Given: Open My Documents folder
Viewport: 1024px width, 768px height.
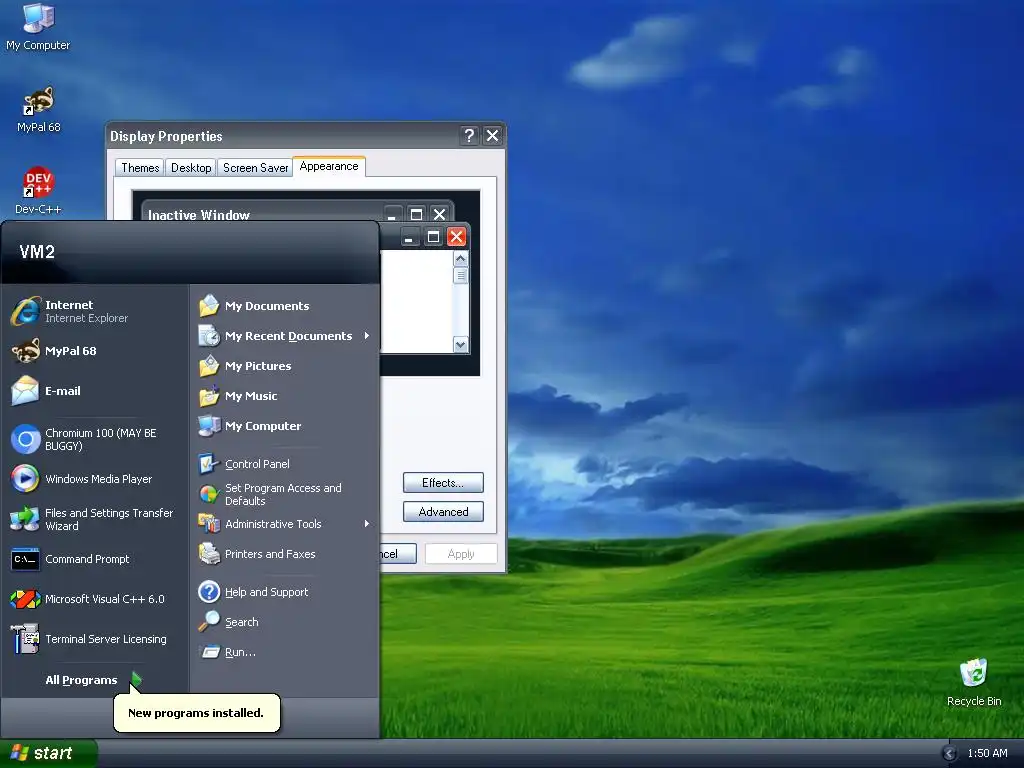Looking at the screenshot, I should (285, 306).
